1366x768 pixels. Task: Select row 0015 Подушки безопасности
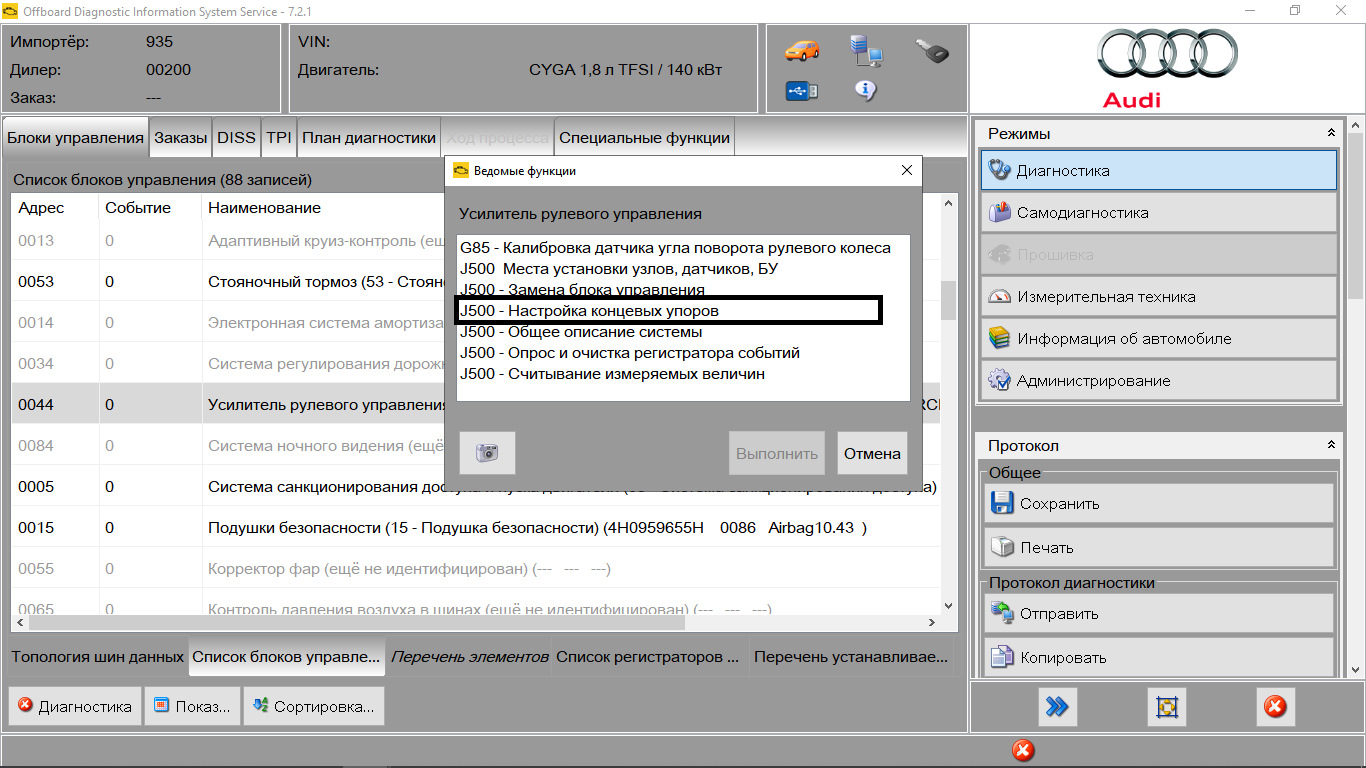click(x=476, y=528)
